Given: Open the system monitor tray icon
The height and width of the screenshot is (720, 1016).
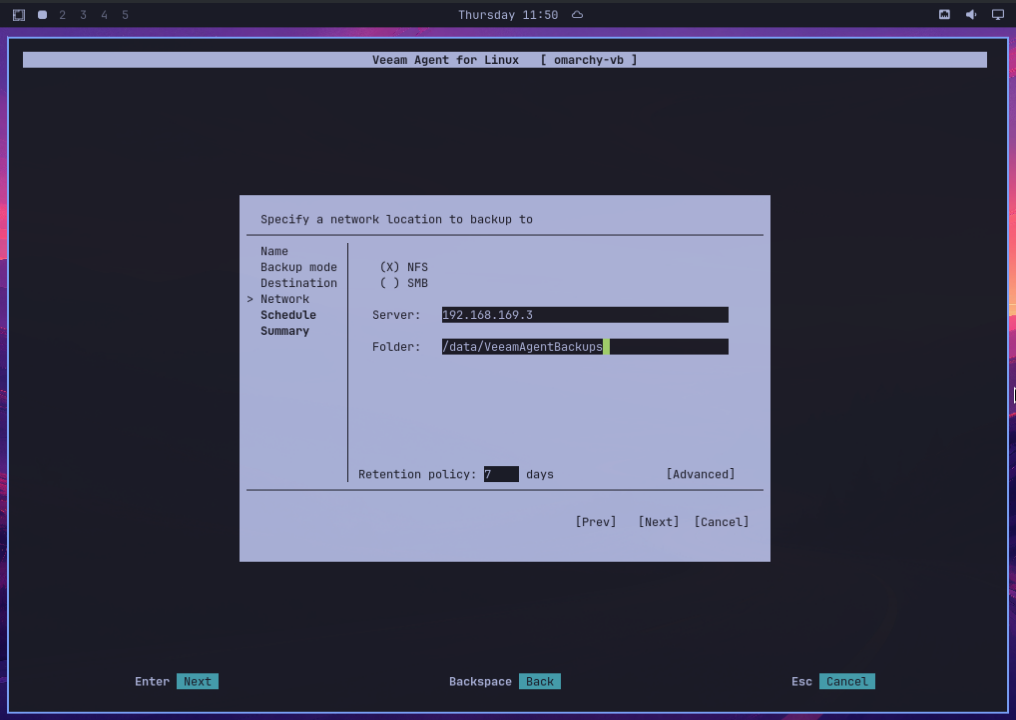Looking at the screenshot, I should click(945, 14).
